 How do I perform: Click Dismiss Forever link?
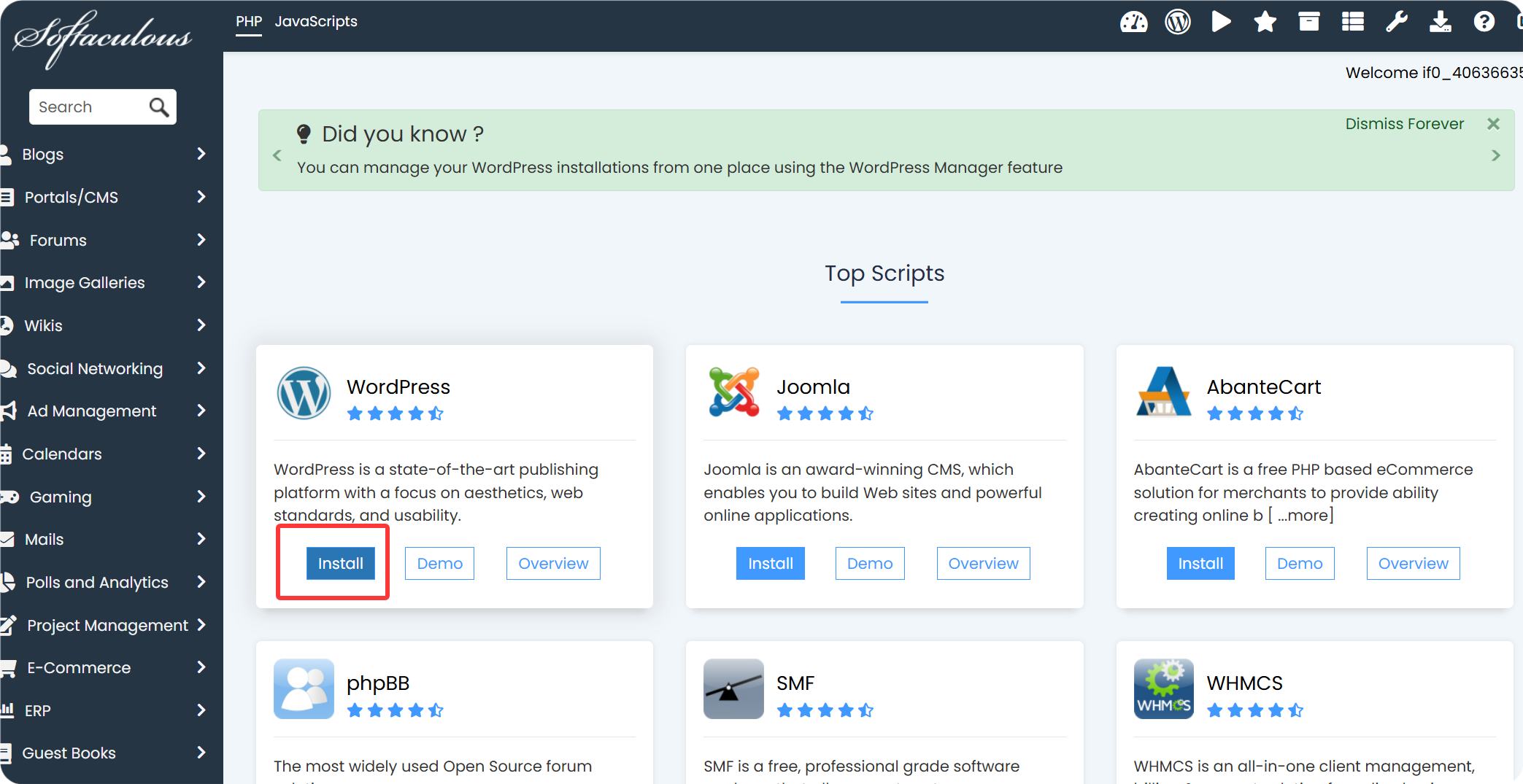[x=1404, y=124]
